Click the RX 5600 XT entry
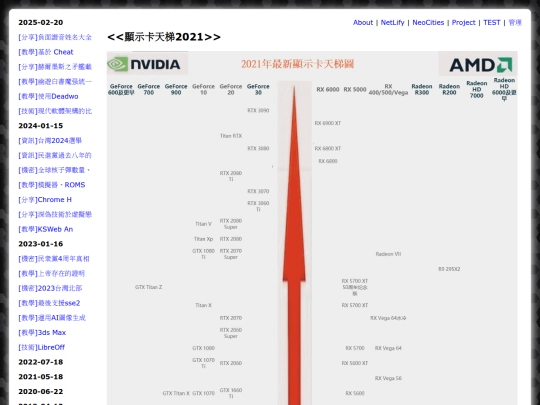540x405 pixels. pos(355,363)
